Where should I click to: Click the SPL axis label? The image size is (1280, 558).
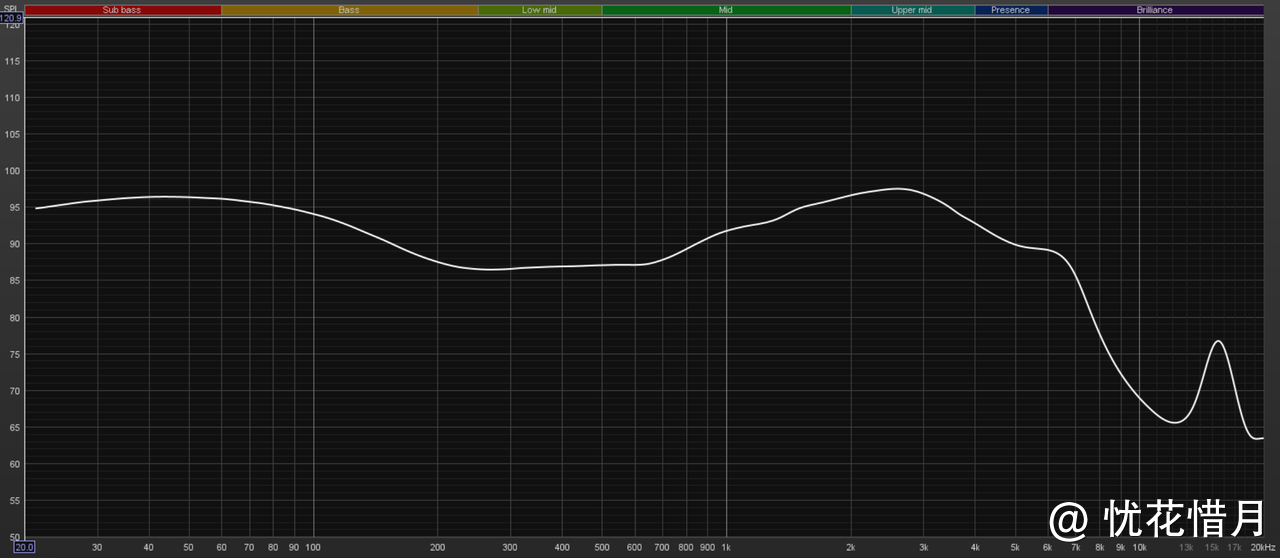coord(12,8)
